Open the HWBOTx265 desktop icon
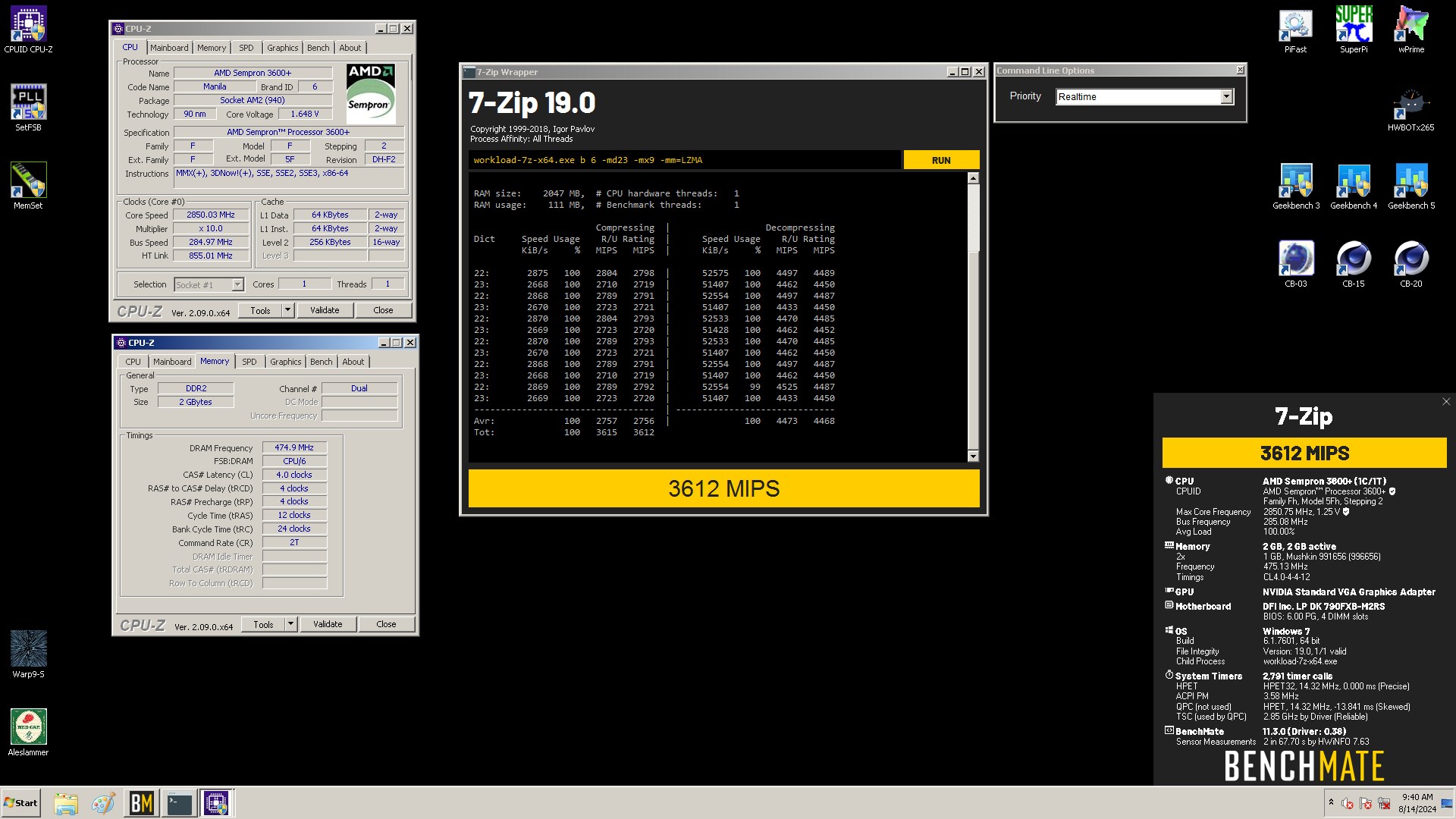The width and height of the screenshot is (1456, 819). click(x=1411, y=108)
